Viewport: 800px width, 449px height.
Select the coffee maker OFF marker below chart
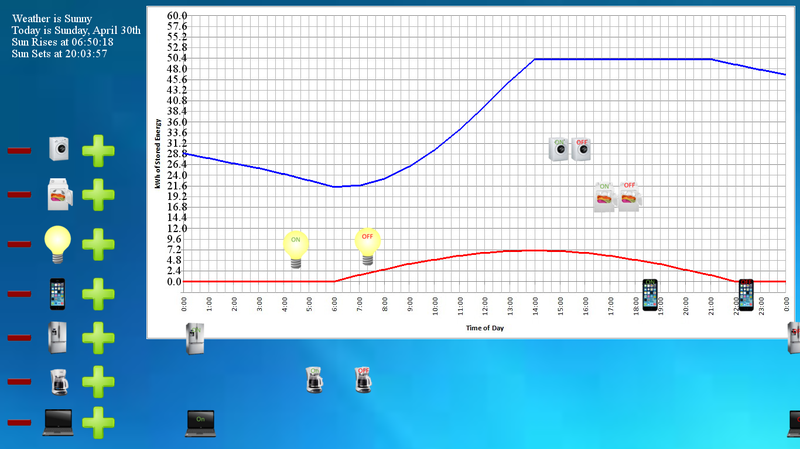363,380
